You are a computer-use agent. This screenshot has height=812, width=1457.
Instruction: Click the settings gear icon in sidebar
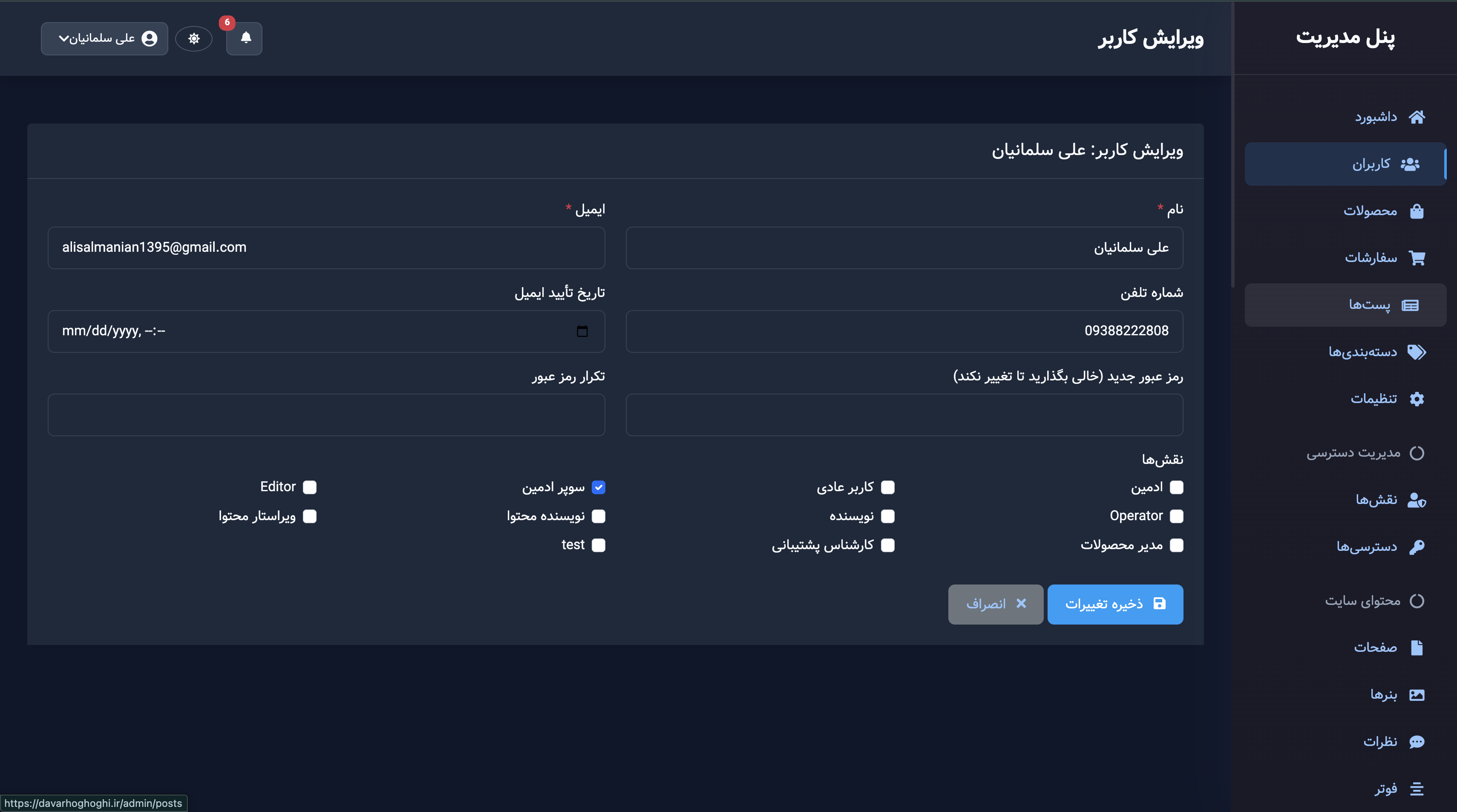point(1416,399)
